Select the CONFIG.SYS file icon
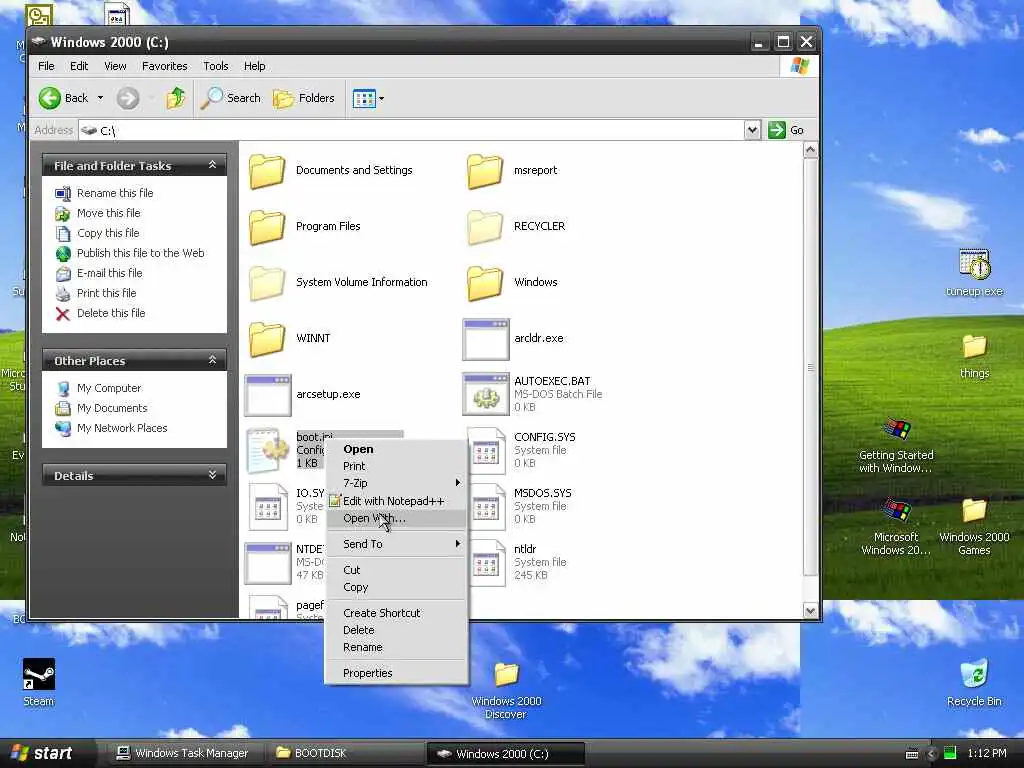1024x768 pixels. [x=487, y=451]
